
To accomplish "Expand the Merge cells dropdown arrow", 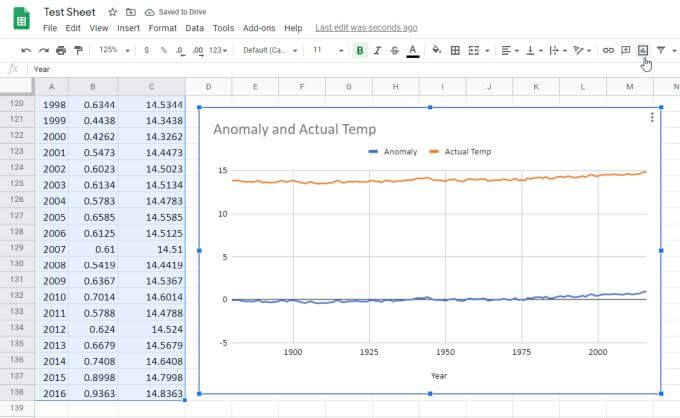I will (x=487, y=51).
